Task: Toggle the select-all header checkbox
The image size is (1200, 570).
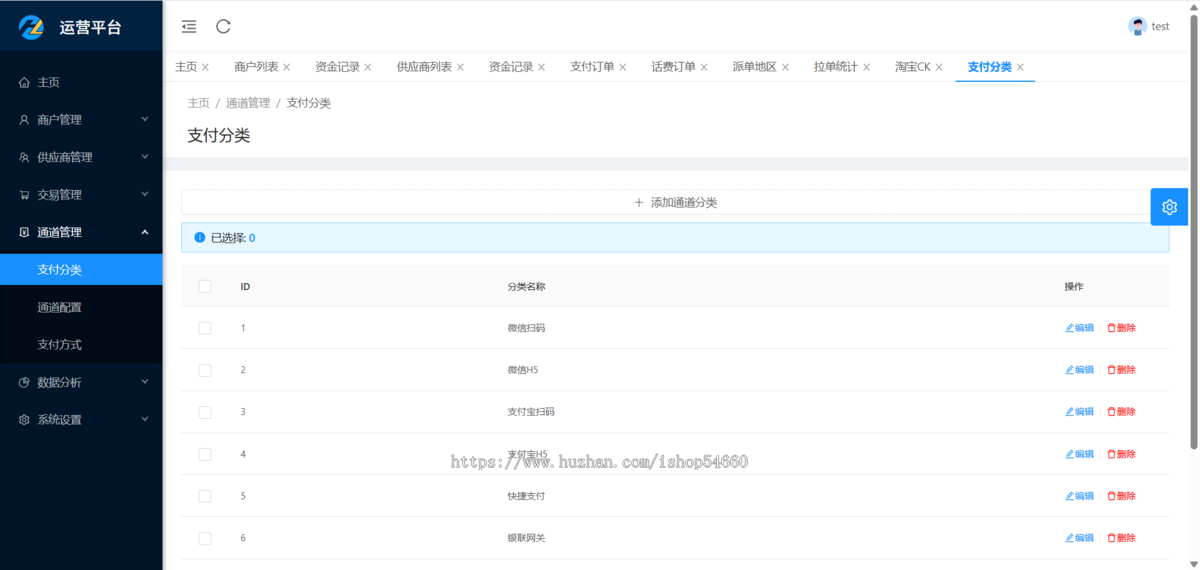Action: coord(205,286)
